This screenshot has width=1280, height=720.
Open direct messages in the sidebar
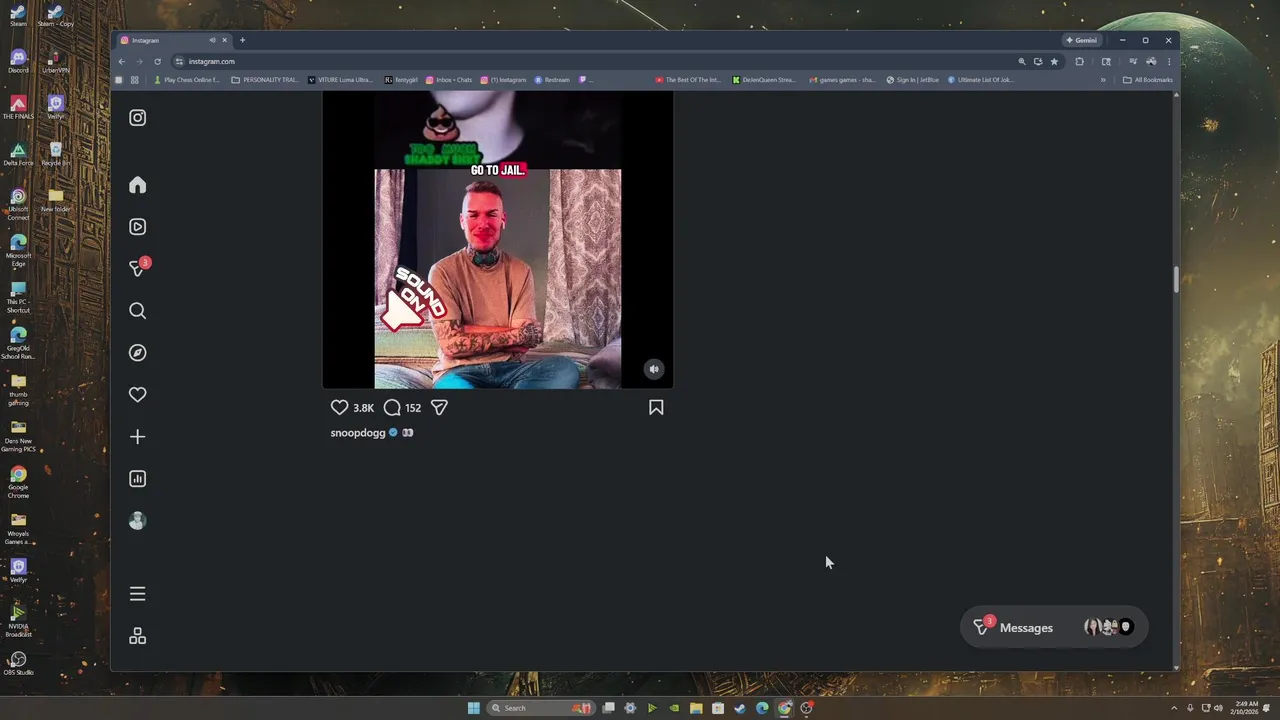point(138,268)
